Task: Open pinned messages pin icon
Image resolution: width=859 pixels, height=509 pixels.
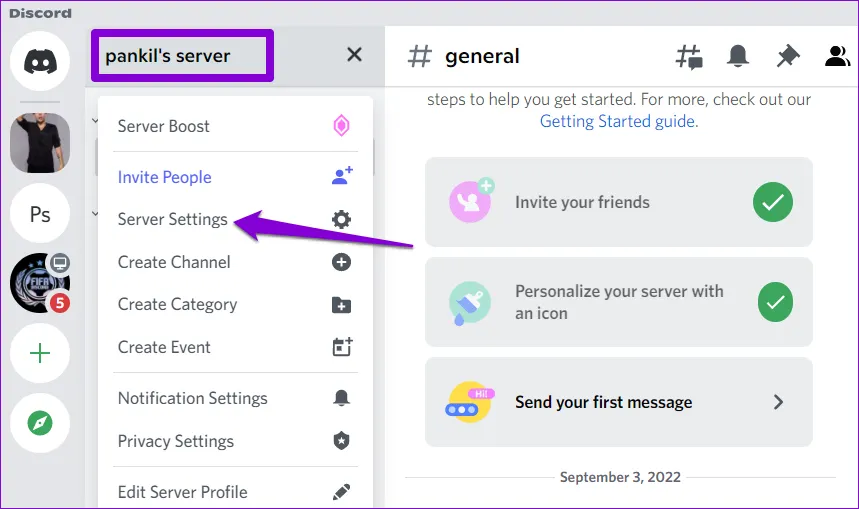Action: pyautogui.click(x=788, y=56)
